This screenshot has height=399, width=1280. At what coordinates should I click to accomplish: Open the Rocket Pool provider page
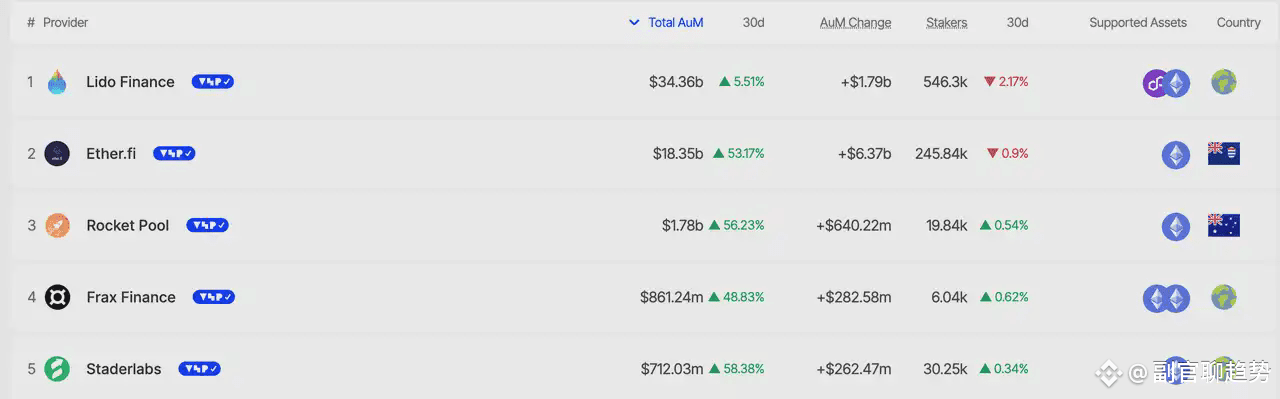pyautogui.click(x=128, y=226)
